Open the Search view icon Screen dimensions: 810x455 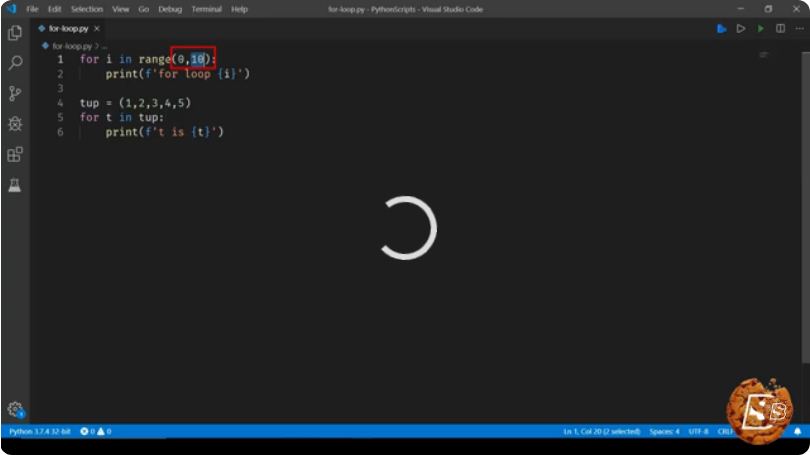pyautogui.click(x=15, y=63)
